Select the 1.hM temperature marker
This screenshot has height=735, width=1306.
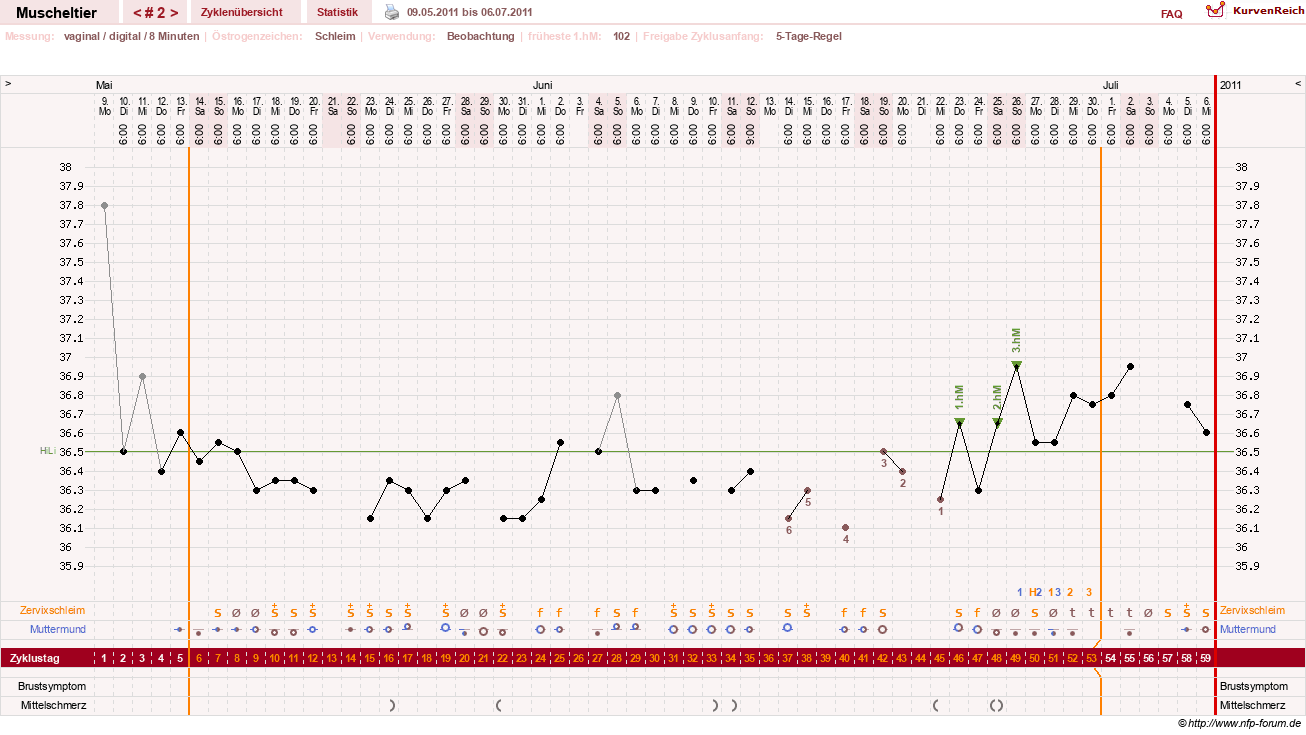tap(959, 422)
